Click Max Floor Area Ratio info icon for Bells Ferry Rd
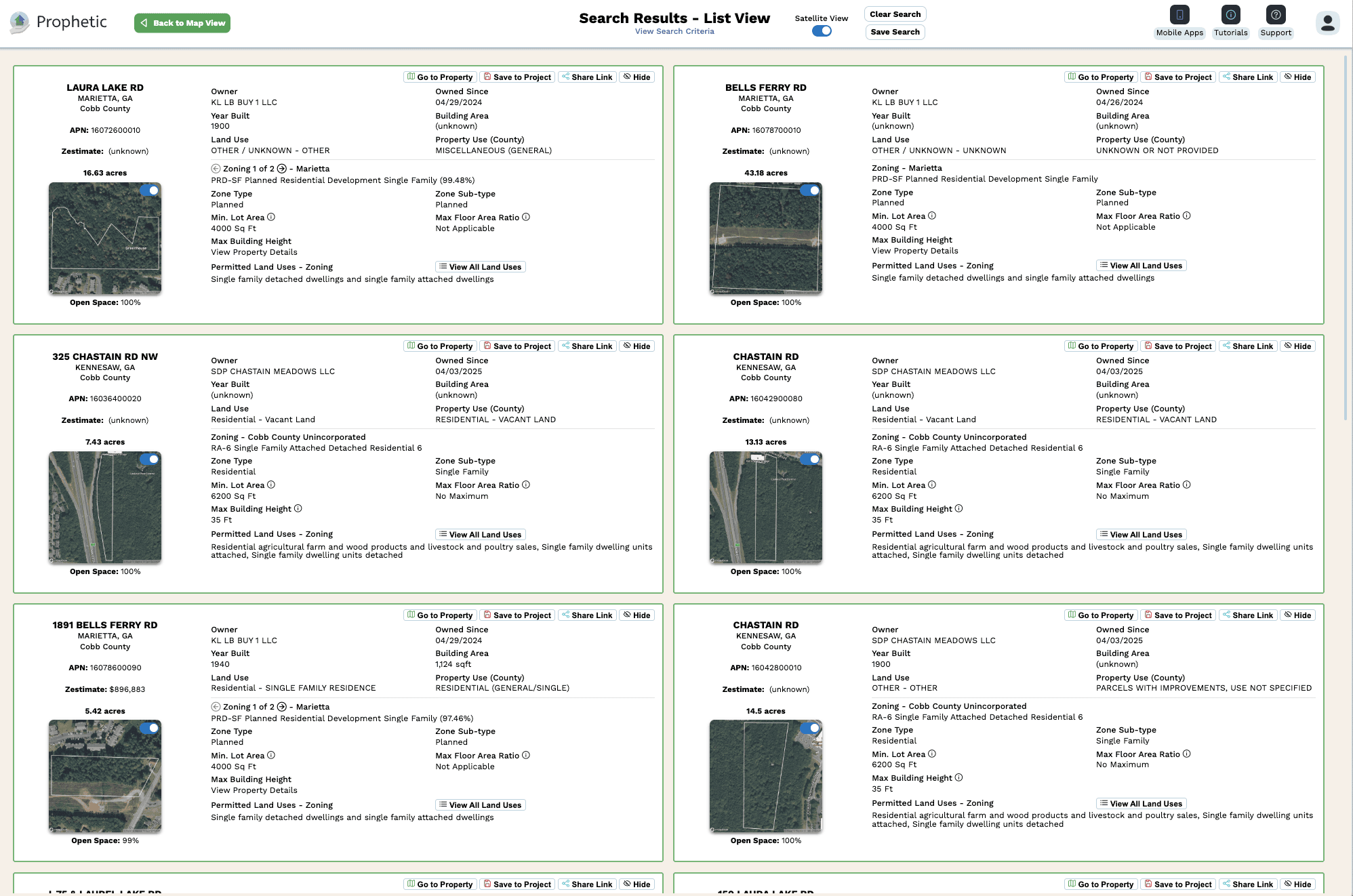Viewport: 1353px width, 896px height. pyautogui.click(x=1186, y=216)
